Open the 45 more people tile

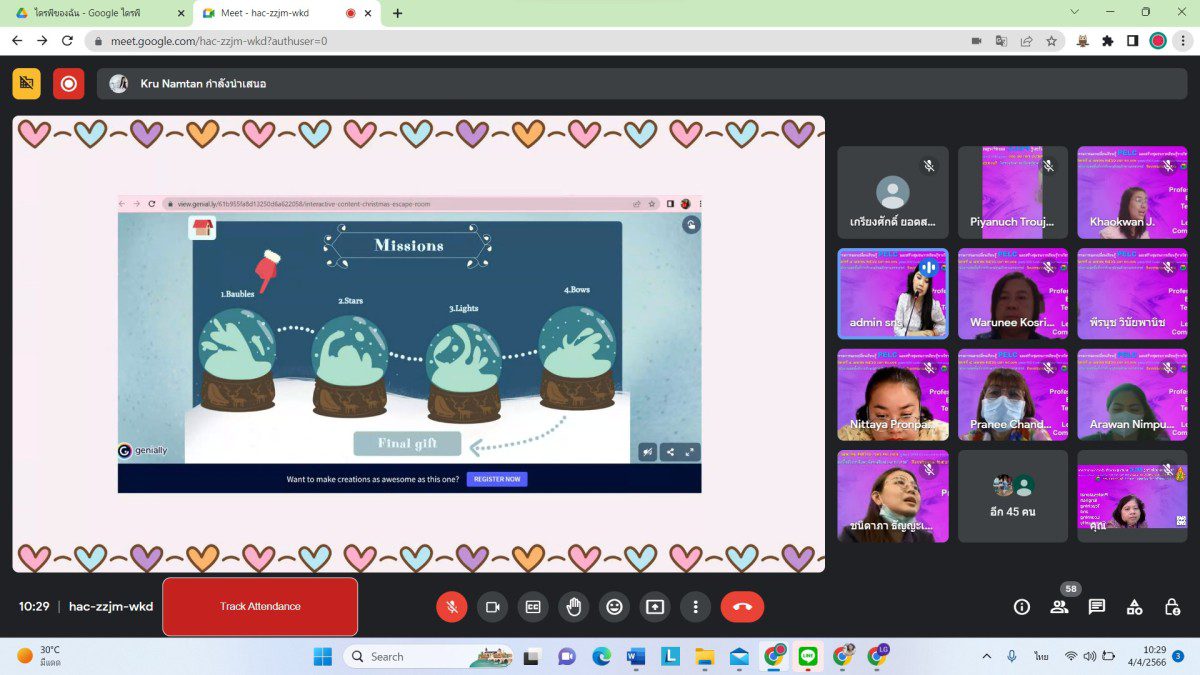tap(1013, 496)
